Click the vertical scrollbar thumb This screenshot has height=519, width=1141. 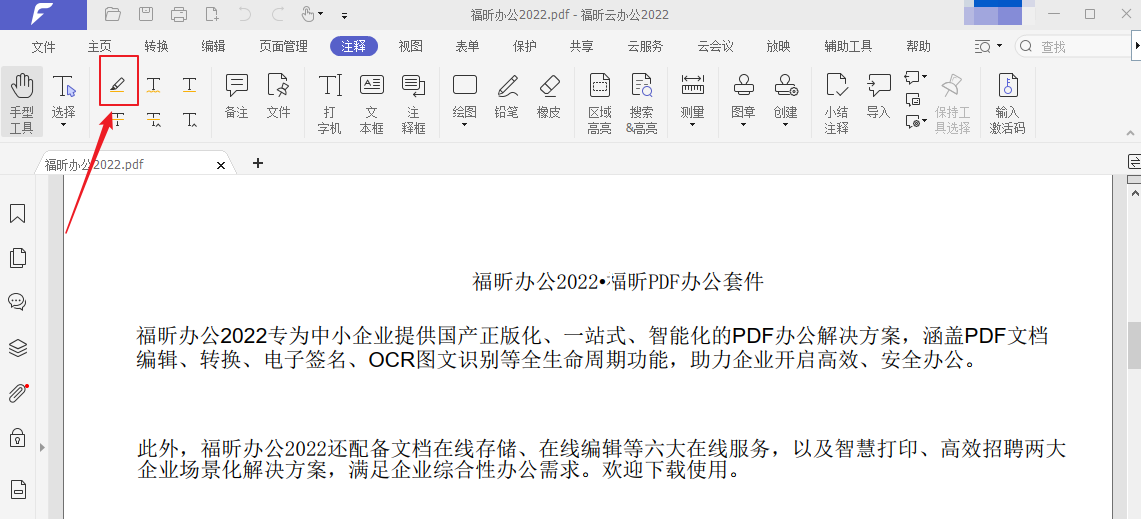pos(1134,345)
